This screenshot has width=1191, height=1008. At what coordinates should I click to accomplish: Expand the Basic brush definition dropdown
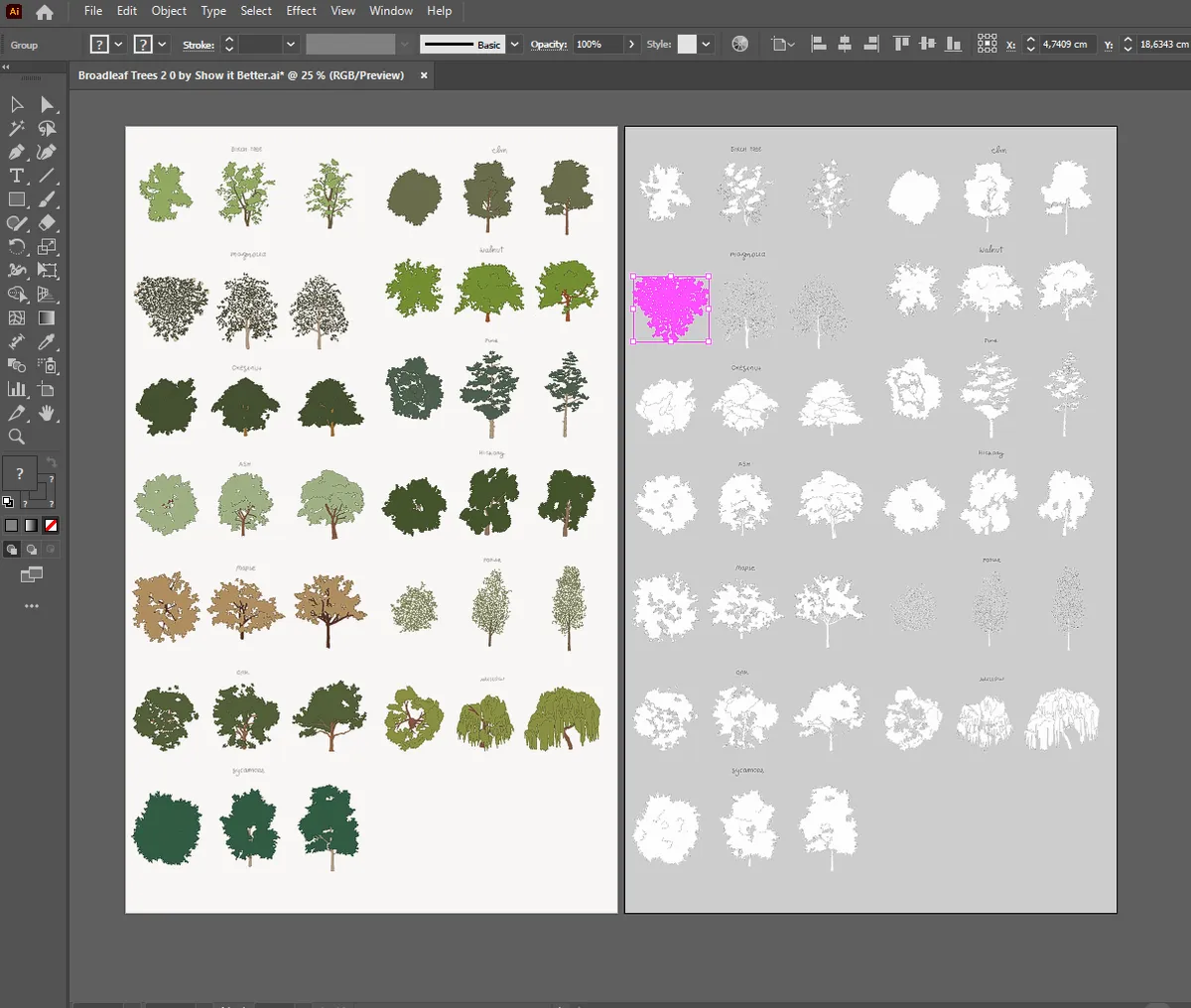click(x=514, y=45)
